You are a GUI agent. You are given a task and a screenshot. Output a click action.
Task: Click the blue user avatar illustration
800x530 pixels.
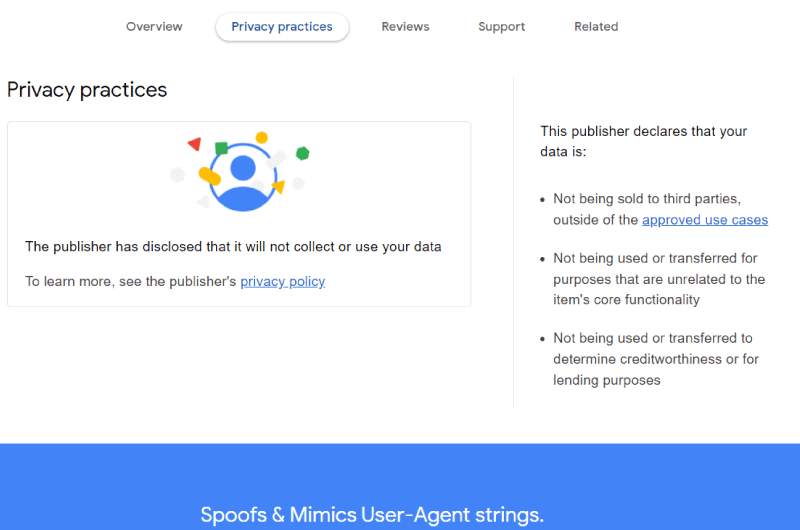point(243,177)
